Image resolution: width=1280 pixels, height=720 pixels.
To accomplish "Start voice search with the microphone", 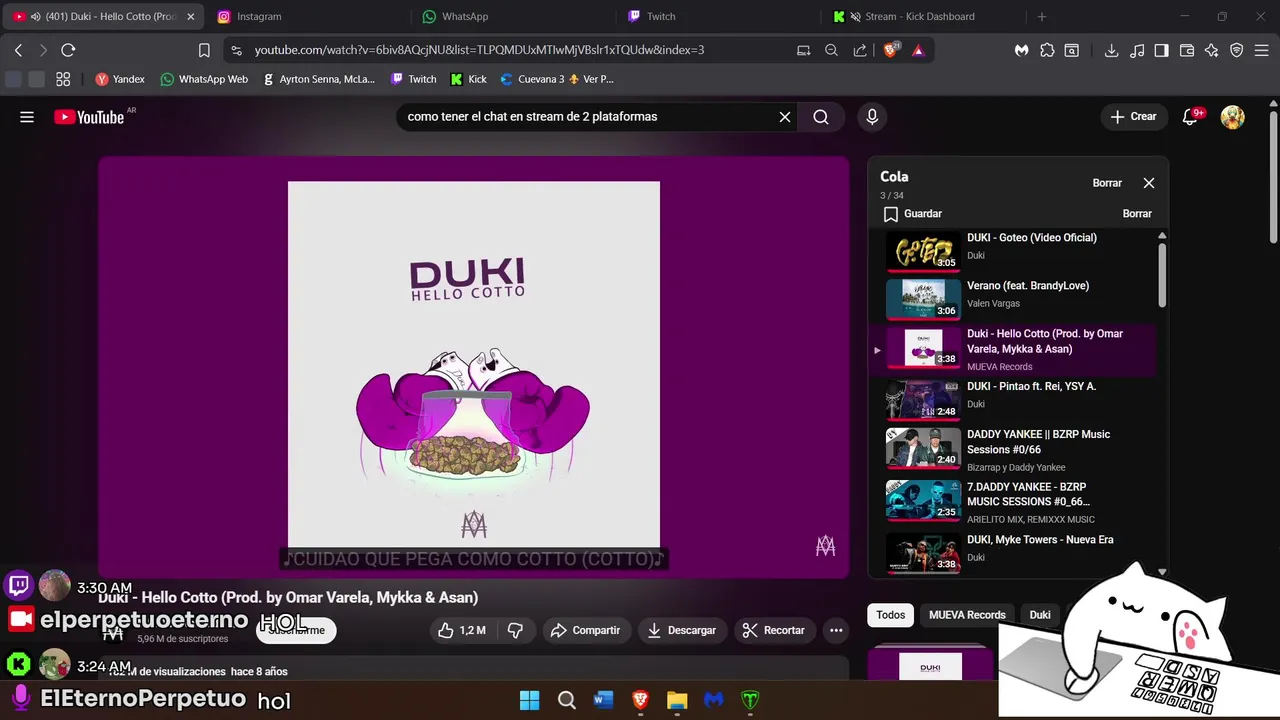I will tap(872, 117).
